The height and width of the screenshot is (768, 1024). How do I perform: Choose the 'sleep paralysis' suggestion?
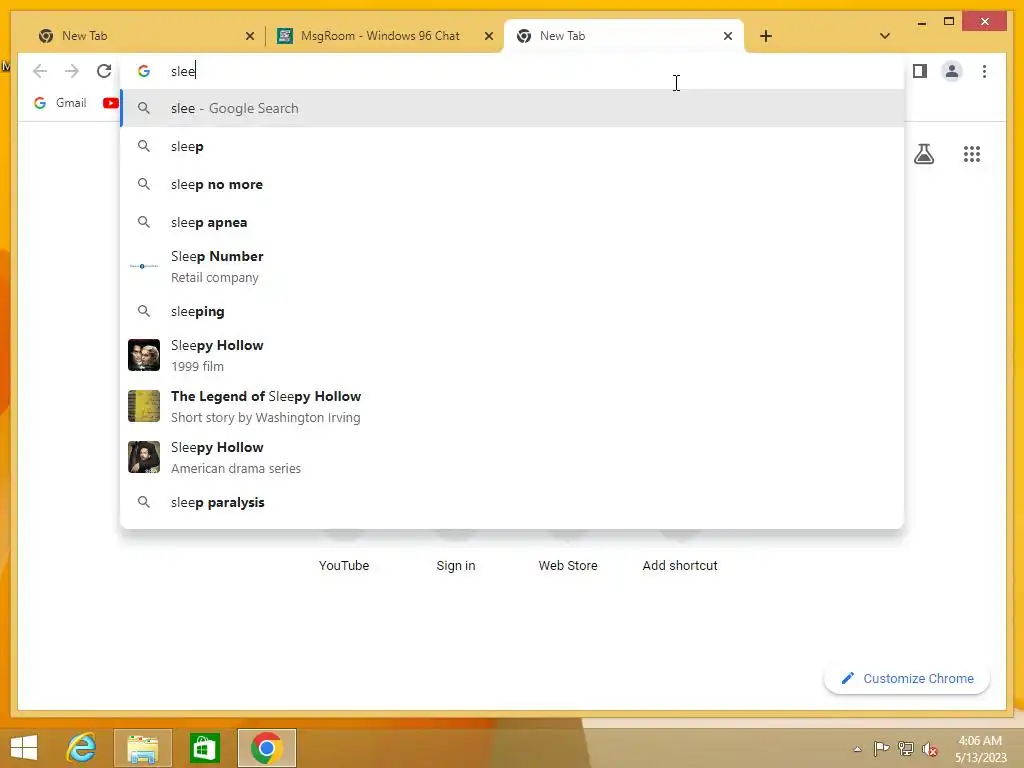512,502
